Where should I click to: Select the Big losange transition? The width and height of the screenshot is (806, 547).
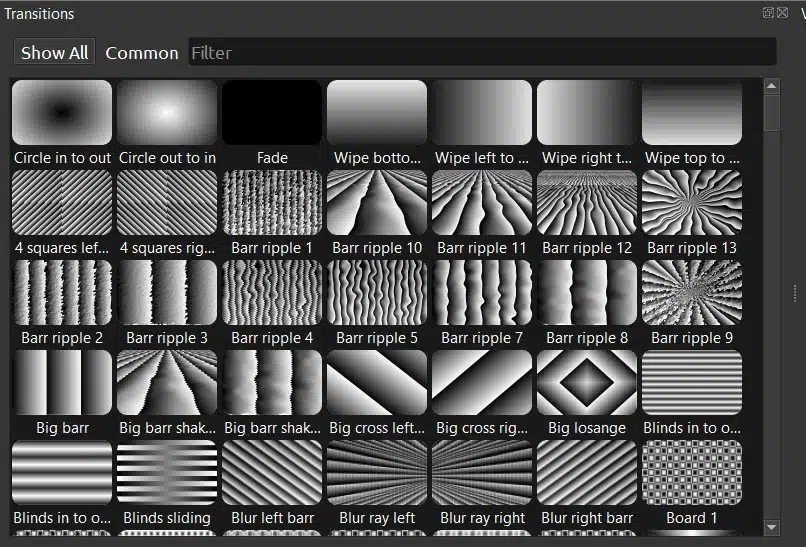pyautogui.click(x=587, y=383)
